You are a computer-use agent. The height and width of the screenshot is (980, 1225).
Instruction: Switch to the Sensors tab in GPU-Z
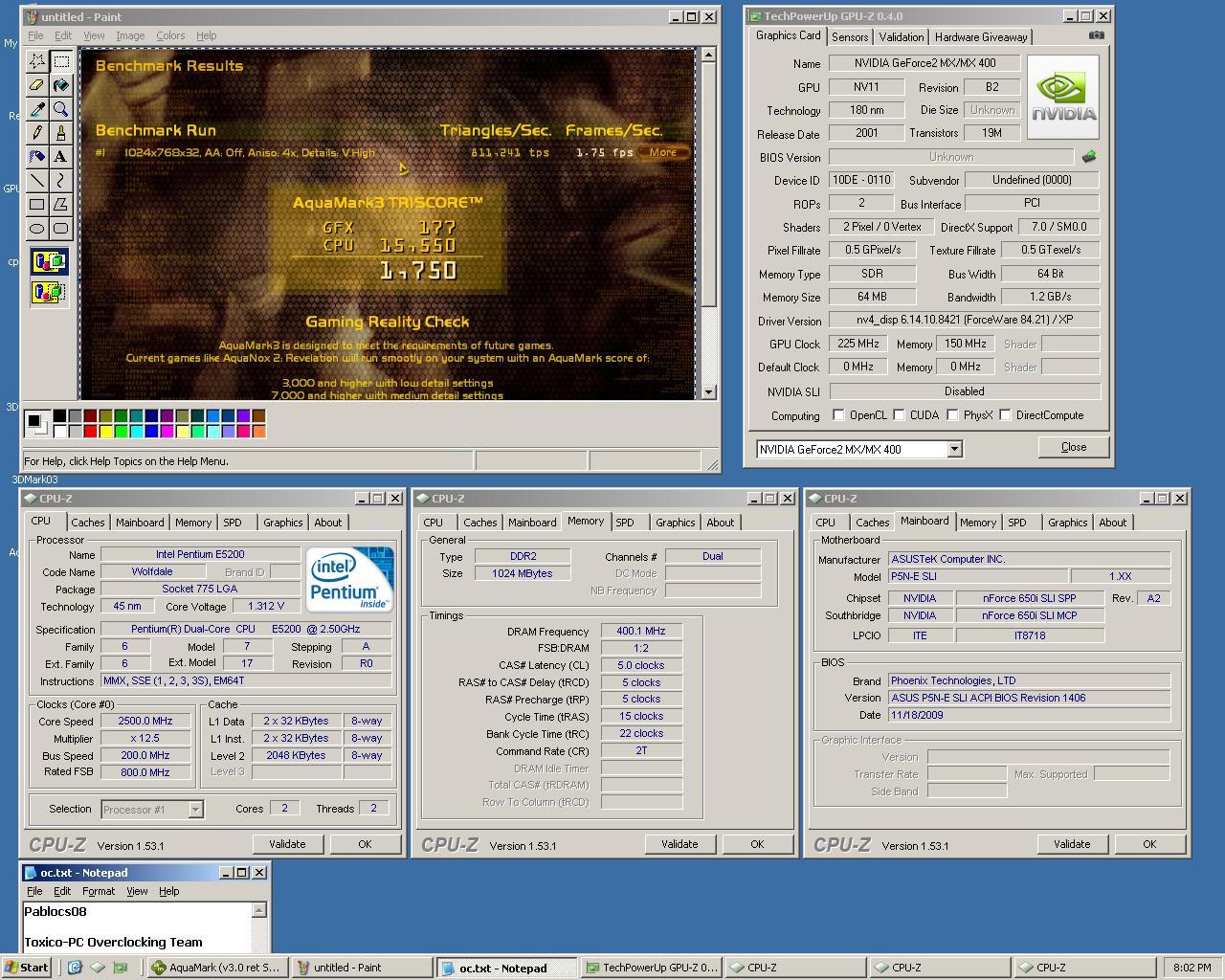coord(850,37)
